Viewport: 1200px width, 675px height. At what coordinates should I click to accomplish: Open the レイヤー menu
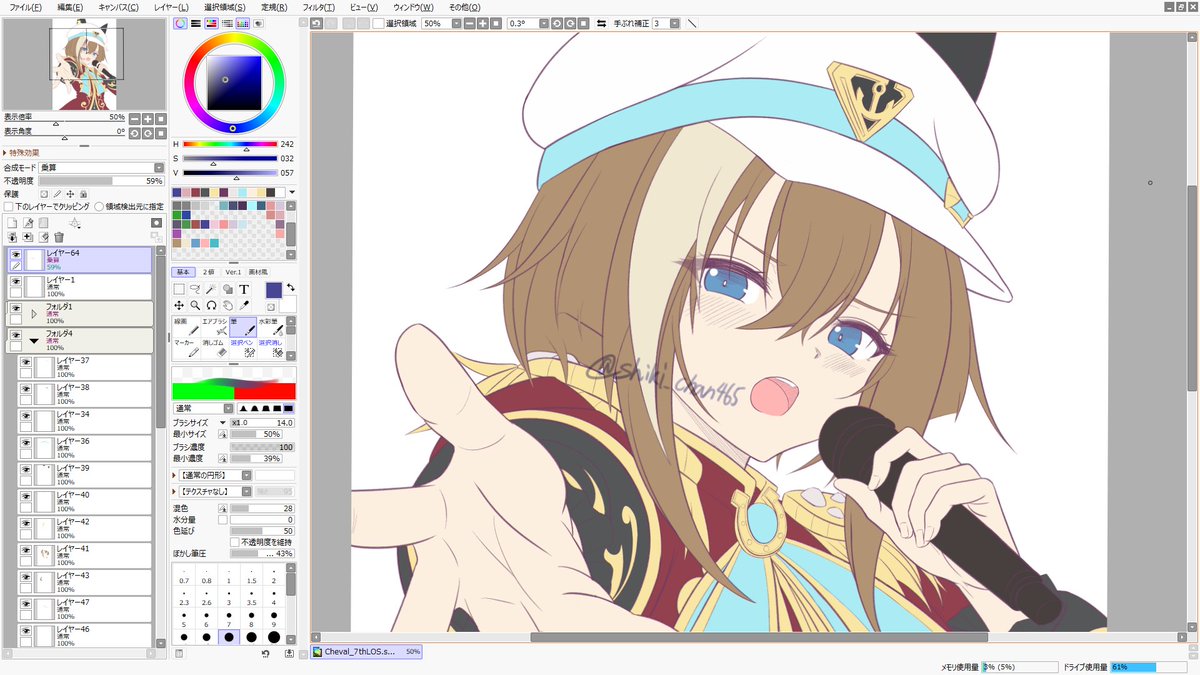tap(172, 6)
